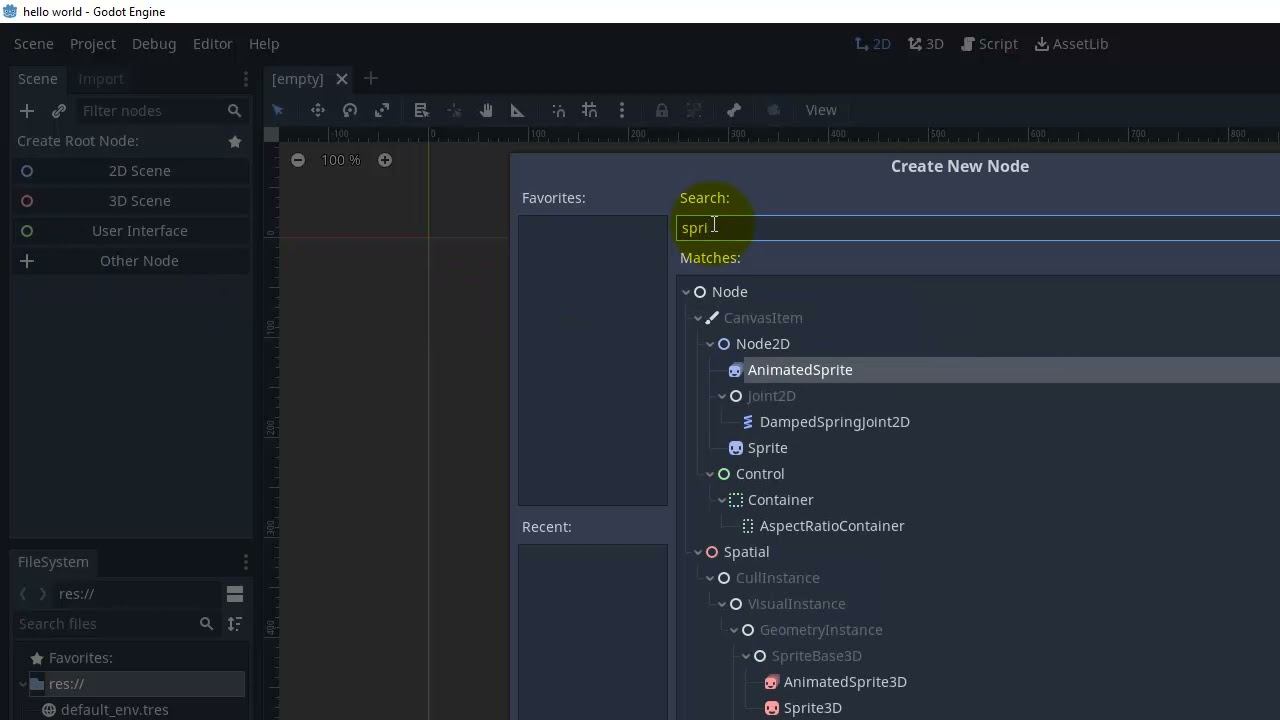Open the skeleton bone options icon

pos(733,110)
